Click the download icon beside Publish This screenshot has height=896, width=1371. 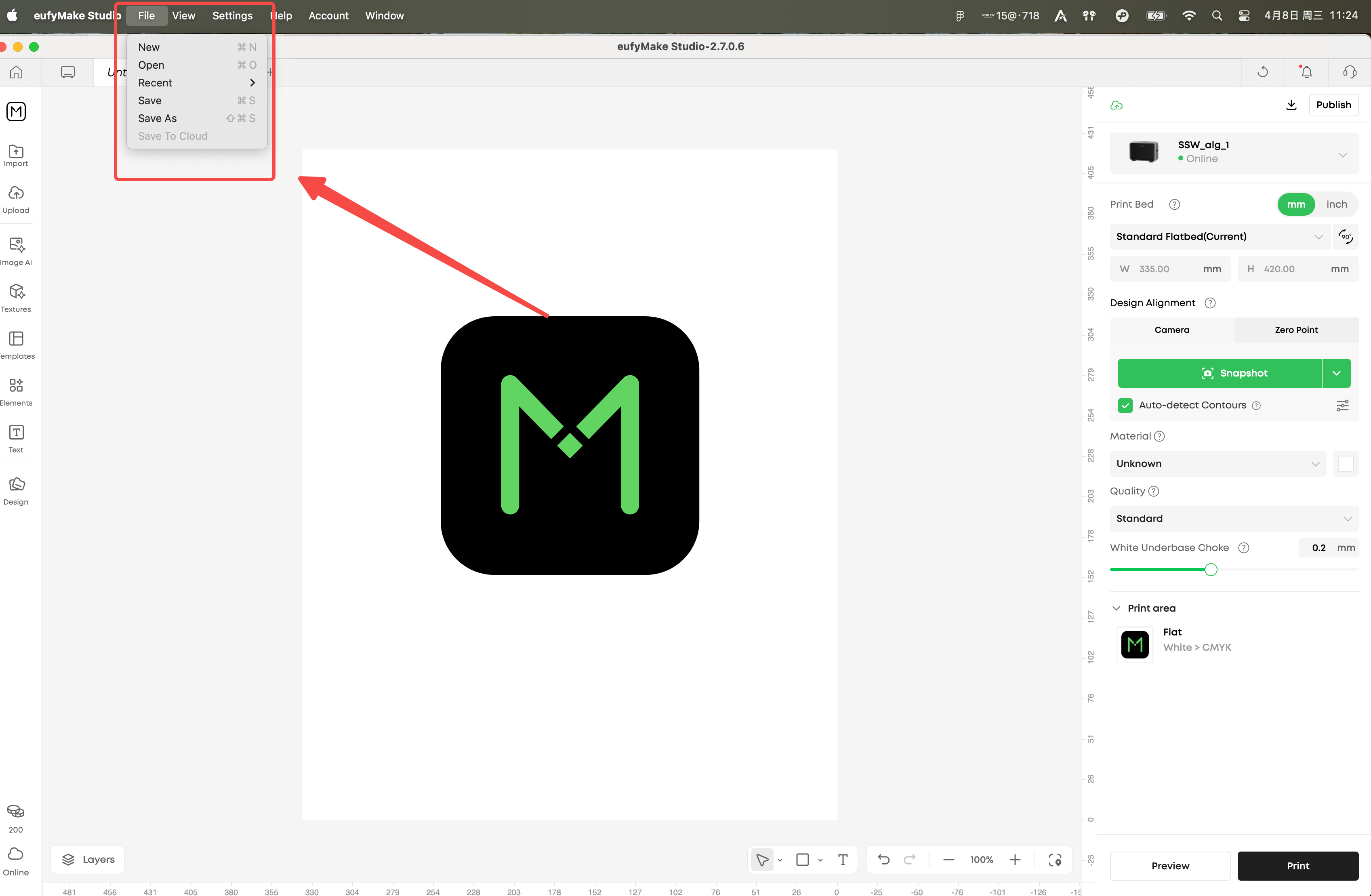point(1291,105)
